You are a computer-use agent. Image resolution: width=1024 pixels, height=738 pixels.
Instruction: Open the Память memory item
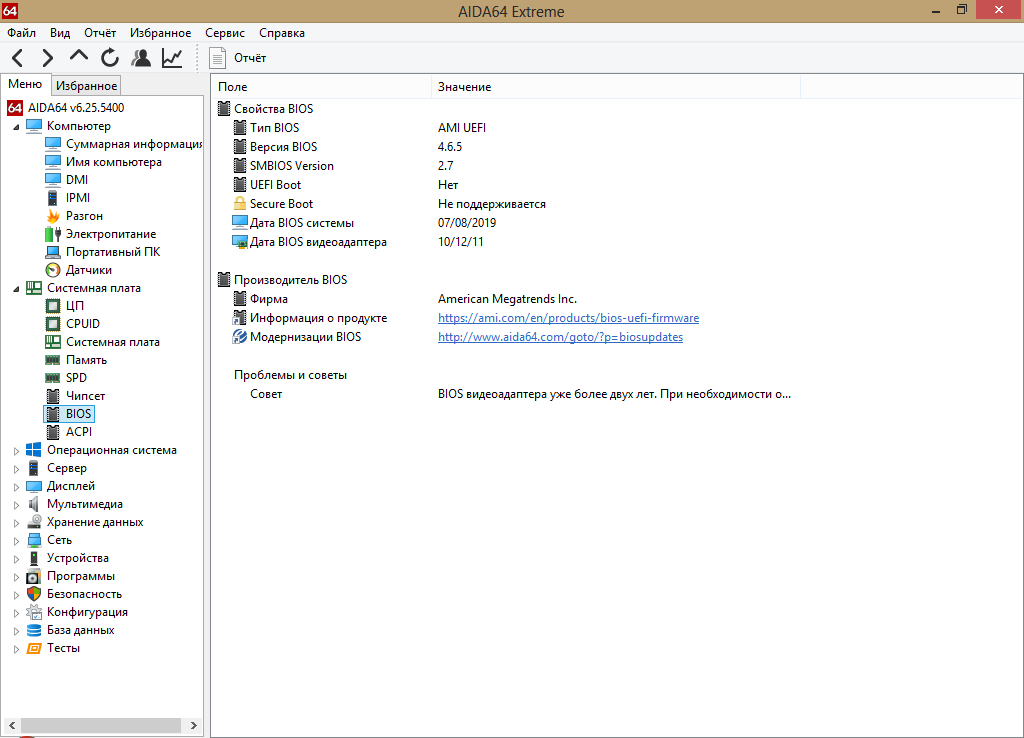pos(76,360)
